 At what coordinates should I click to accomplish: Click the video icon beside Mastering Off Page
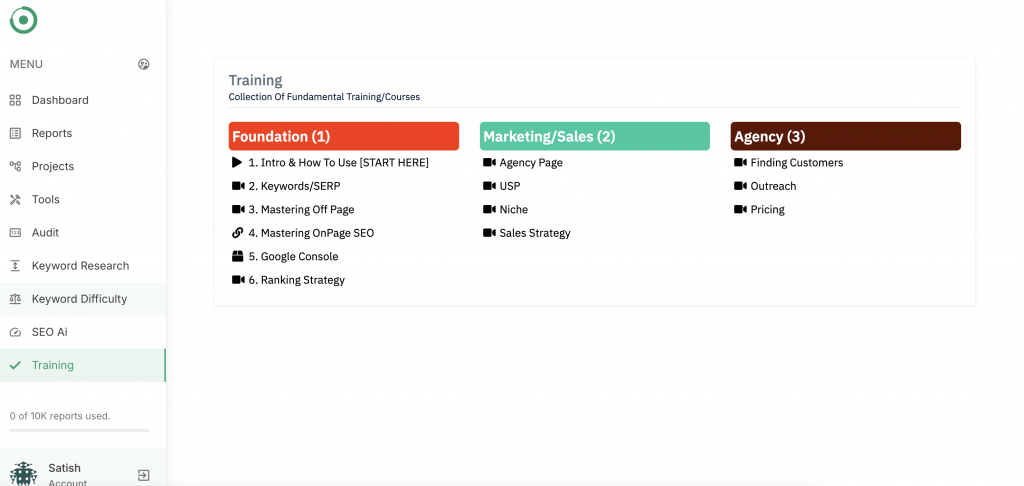(238, 209)
